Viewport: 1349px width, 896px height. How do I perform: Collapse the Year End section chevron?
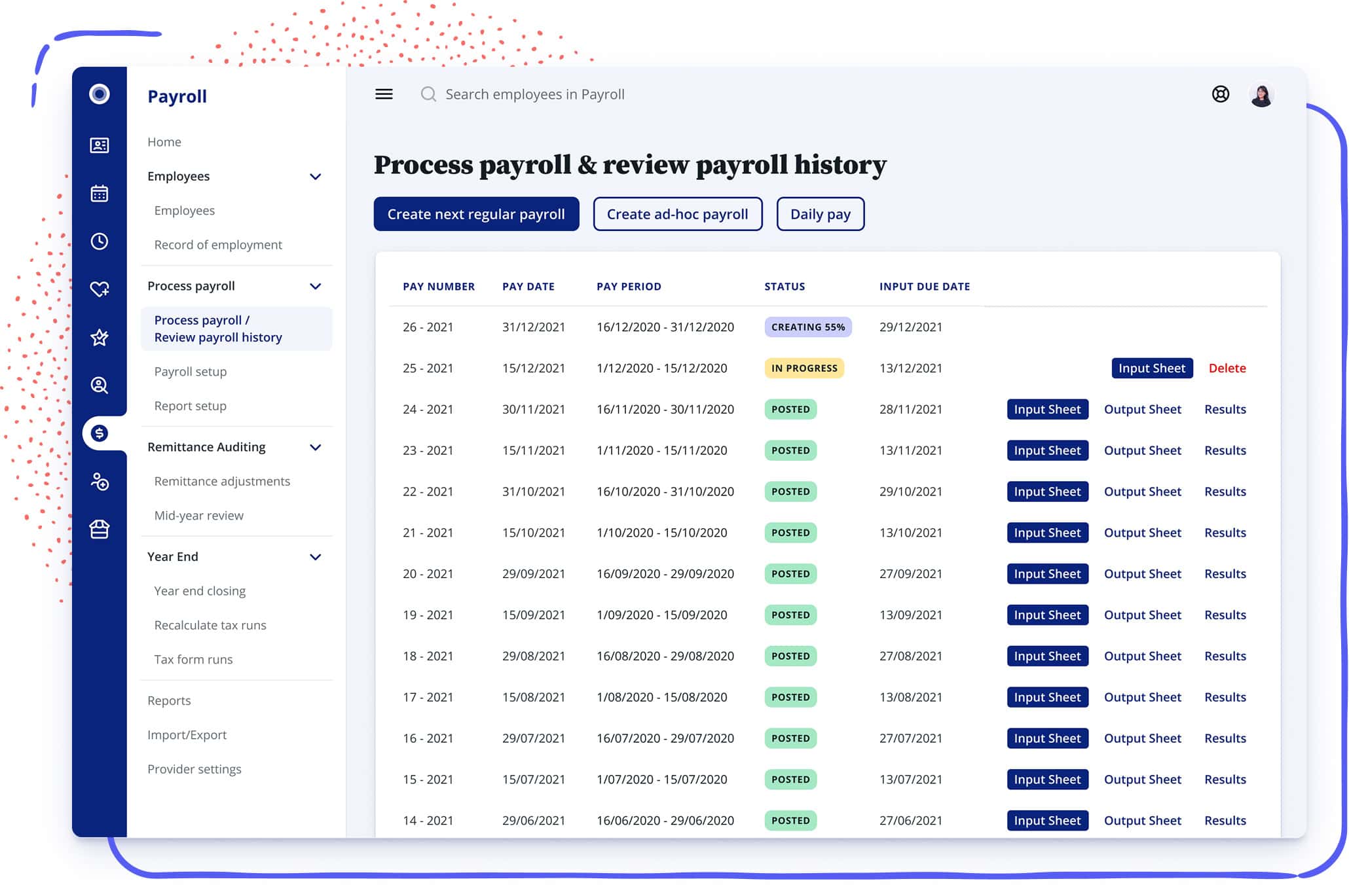315,557
